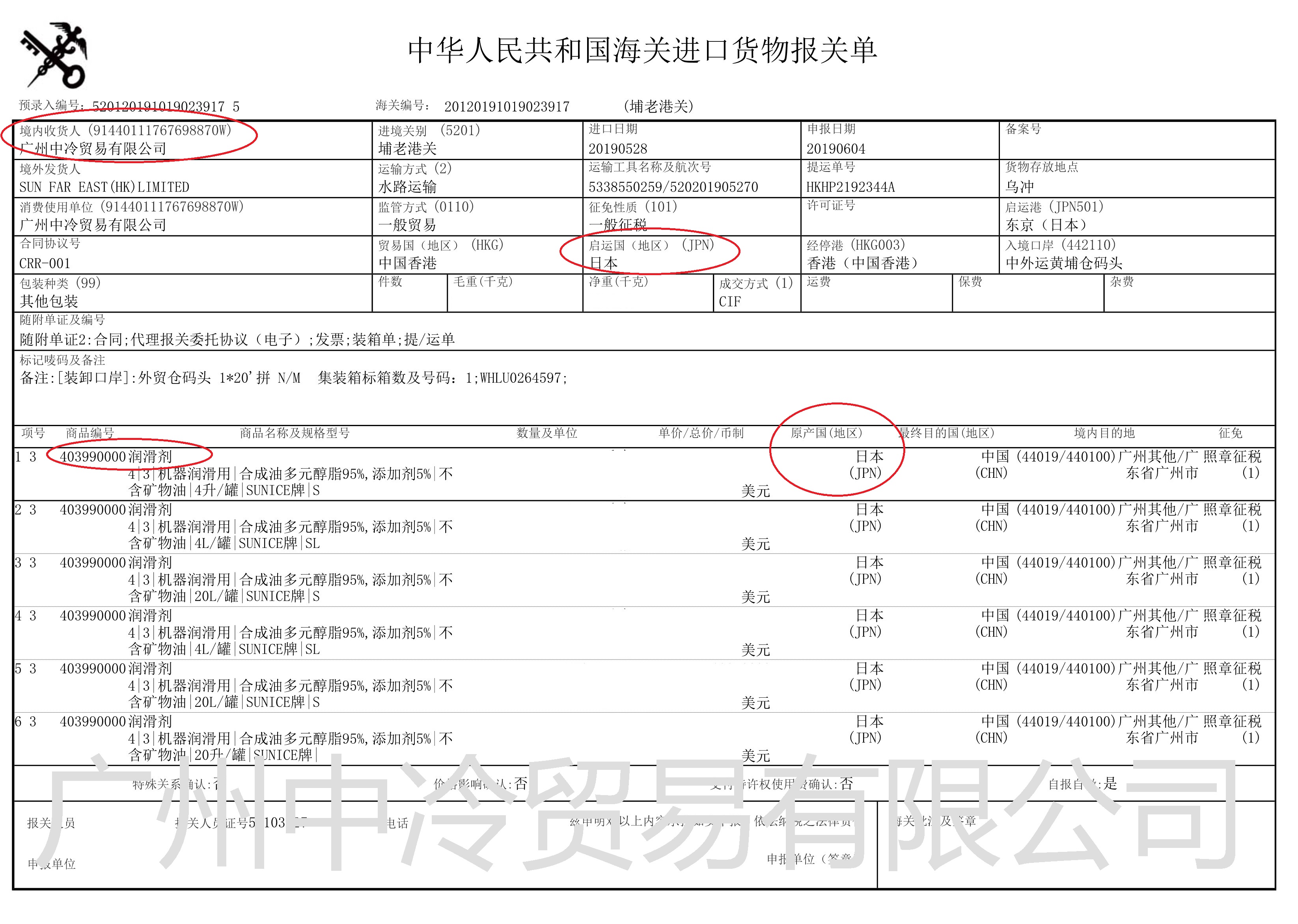1298x924 pixels.
Task: Click container number WHLU0264597 in remarks
Action: (x=521, y=378)
